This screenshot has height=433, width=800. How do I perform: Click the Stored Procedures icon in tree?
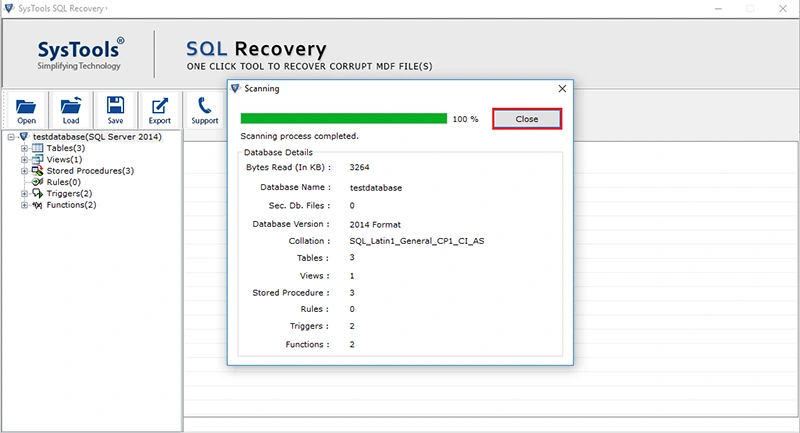[x=37, y=171]
